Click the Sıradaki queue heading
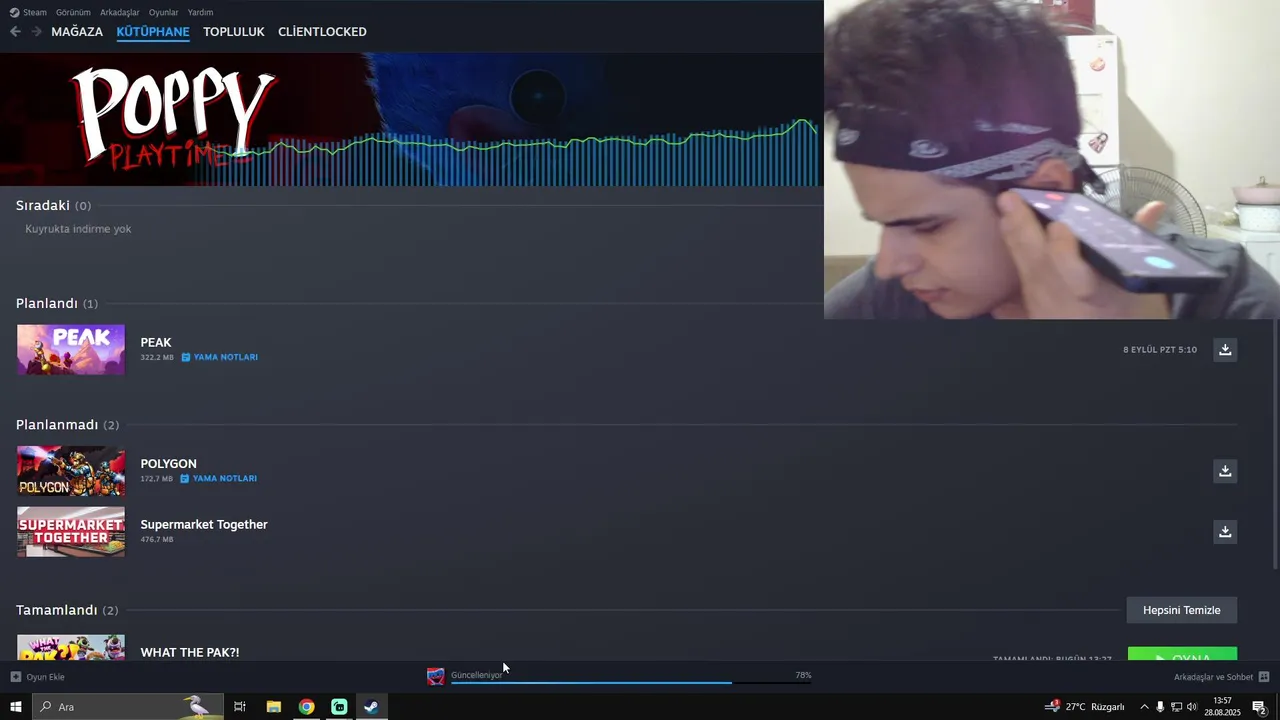This screenshot has width=1280, height=720. pyautogui.click(x=53, y=205)
